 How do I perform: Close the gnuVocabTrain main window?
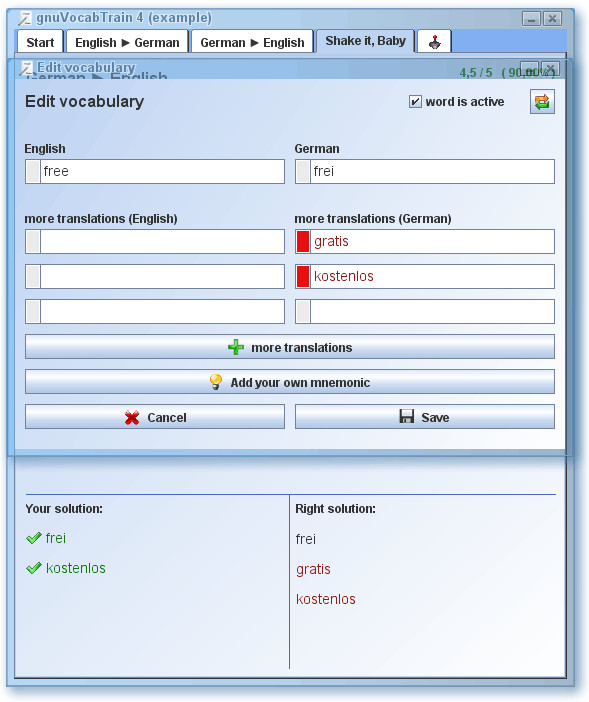(553, 19)
